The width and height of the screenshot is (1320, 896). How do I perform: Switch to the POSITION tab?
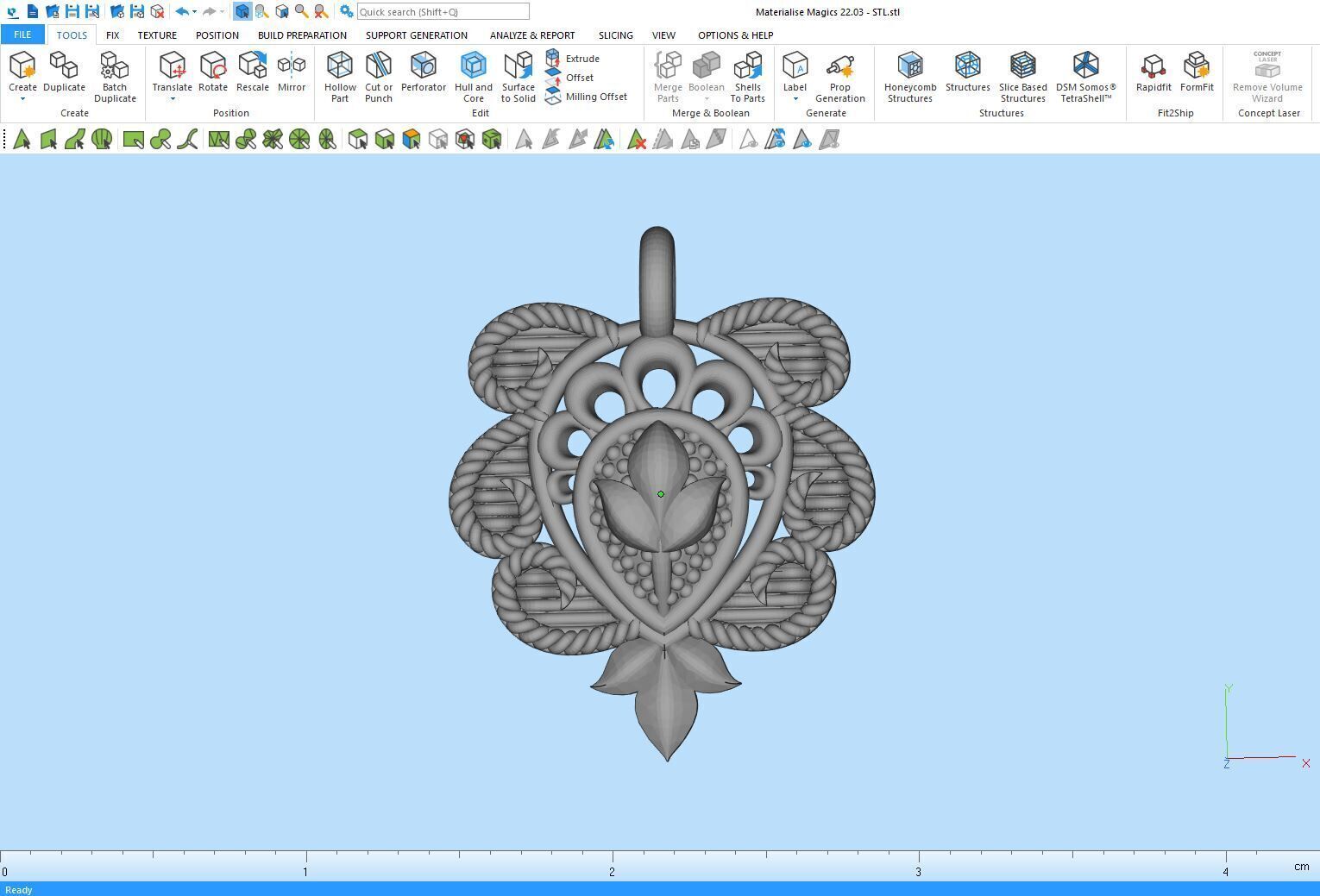[x=217, y=35]
